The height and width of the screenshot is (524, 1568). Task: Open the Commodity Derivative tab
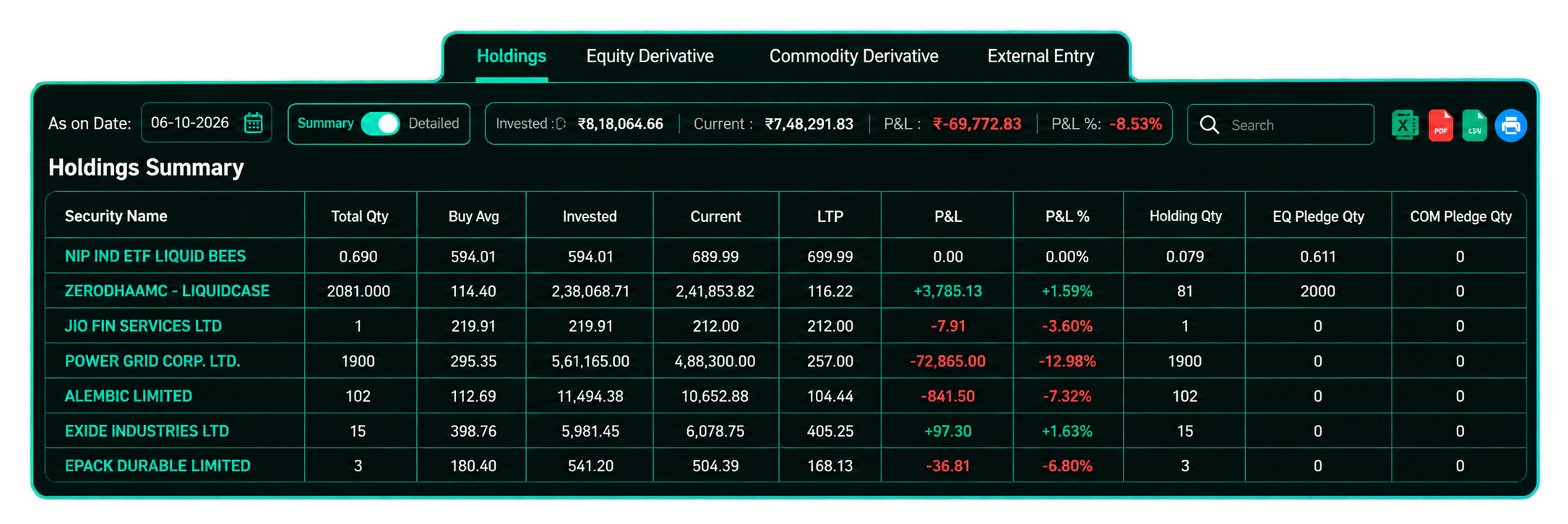pyautogui.click(x=853, y=56)
